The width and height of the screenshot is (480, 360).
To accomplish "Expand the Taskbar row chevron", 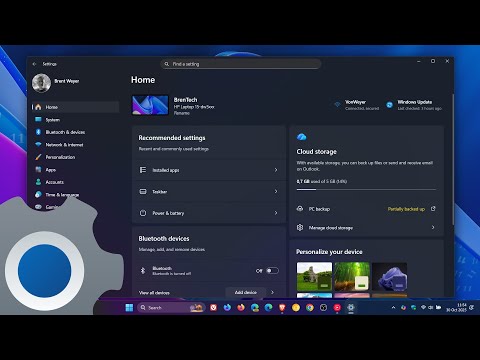I will pyautogui.click(x=276, y=191).
